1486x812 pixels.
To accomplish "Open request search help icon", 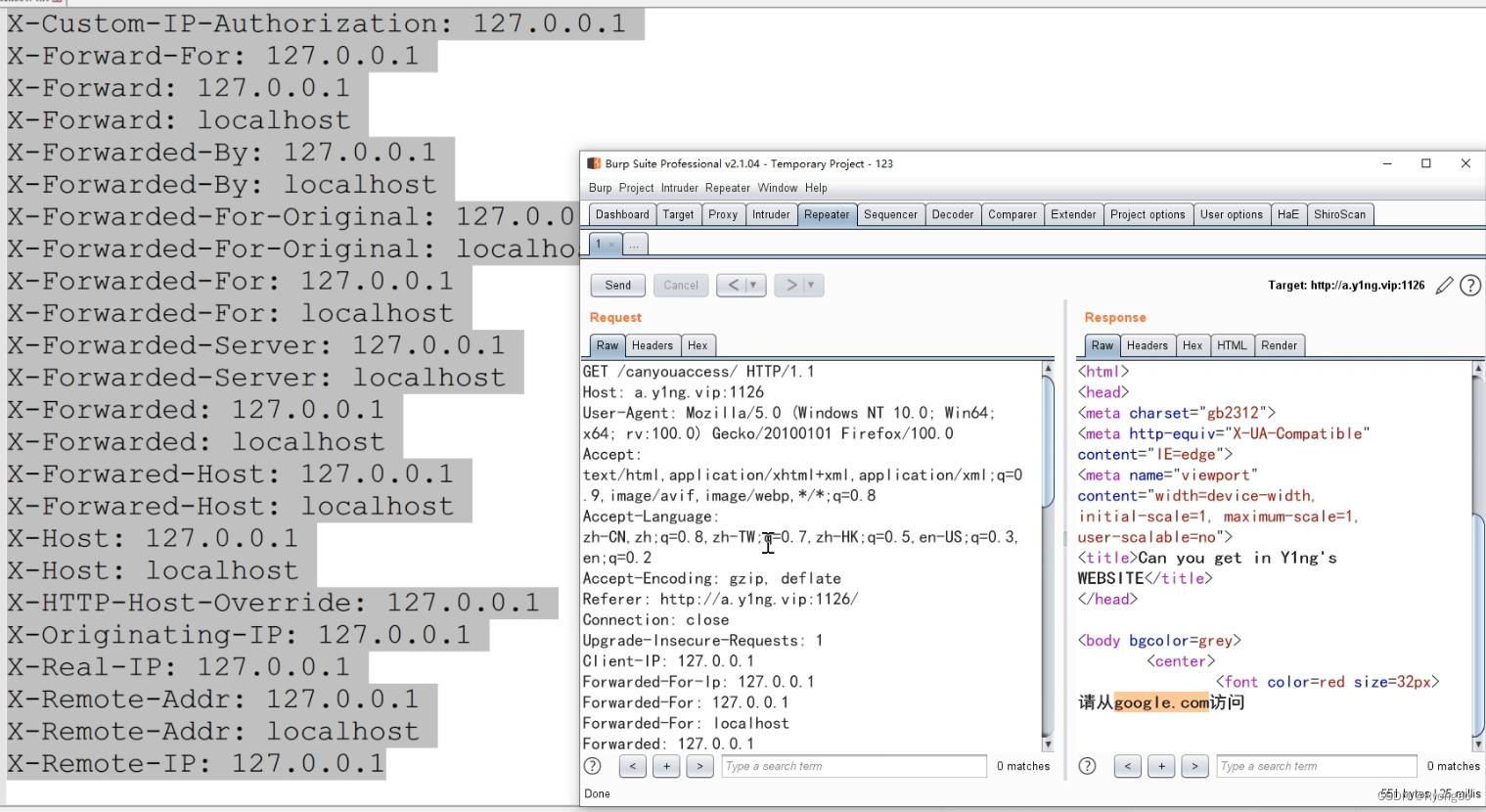I will 592,766.
